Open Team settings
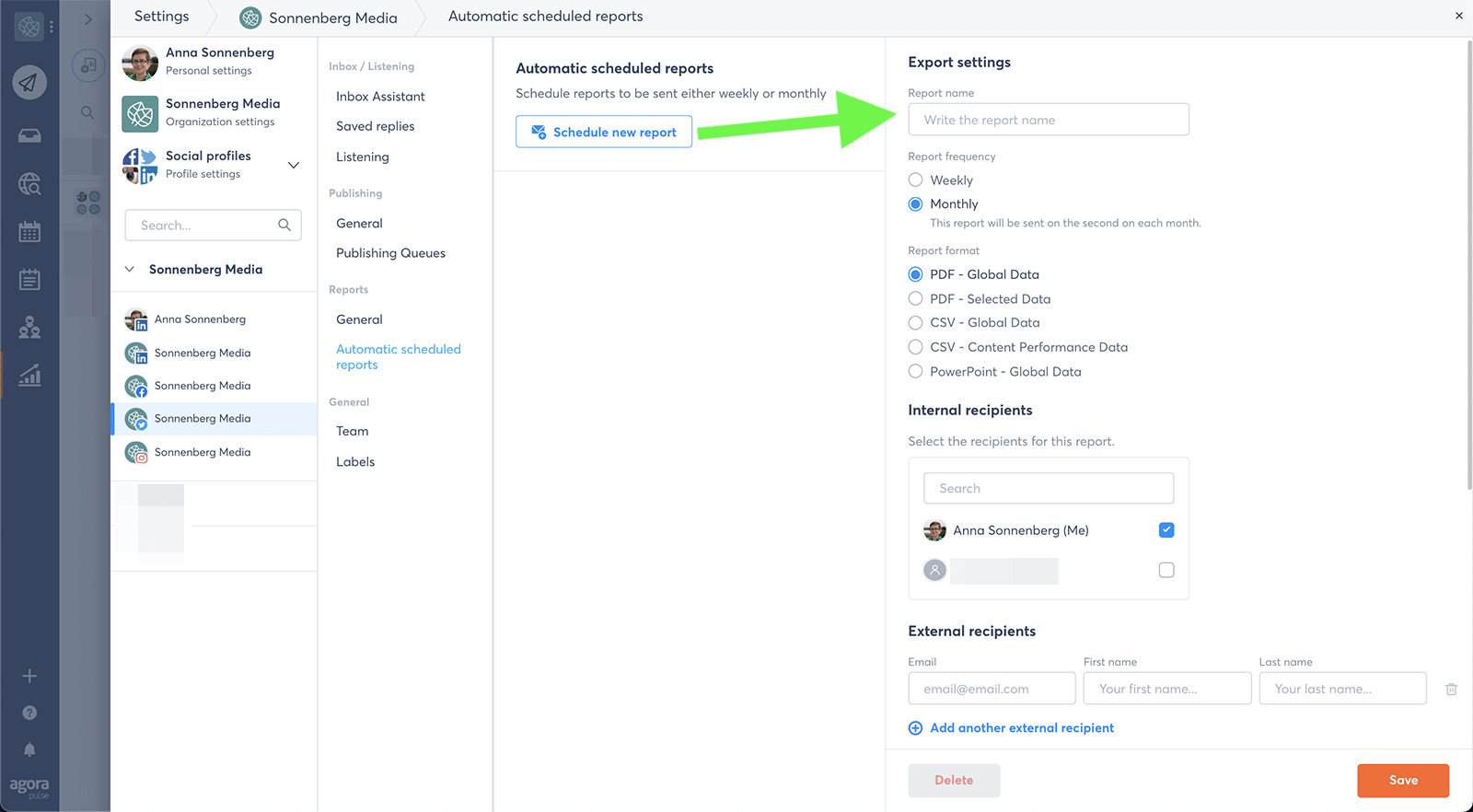The height and width of the screenshot is (812, 1473). click(352, 432)
